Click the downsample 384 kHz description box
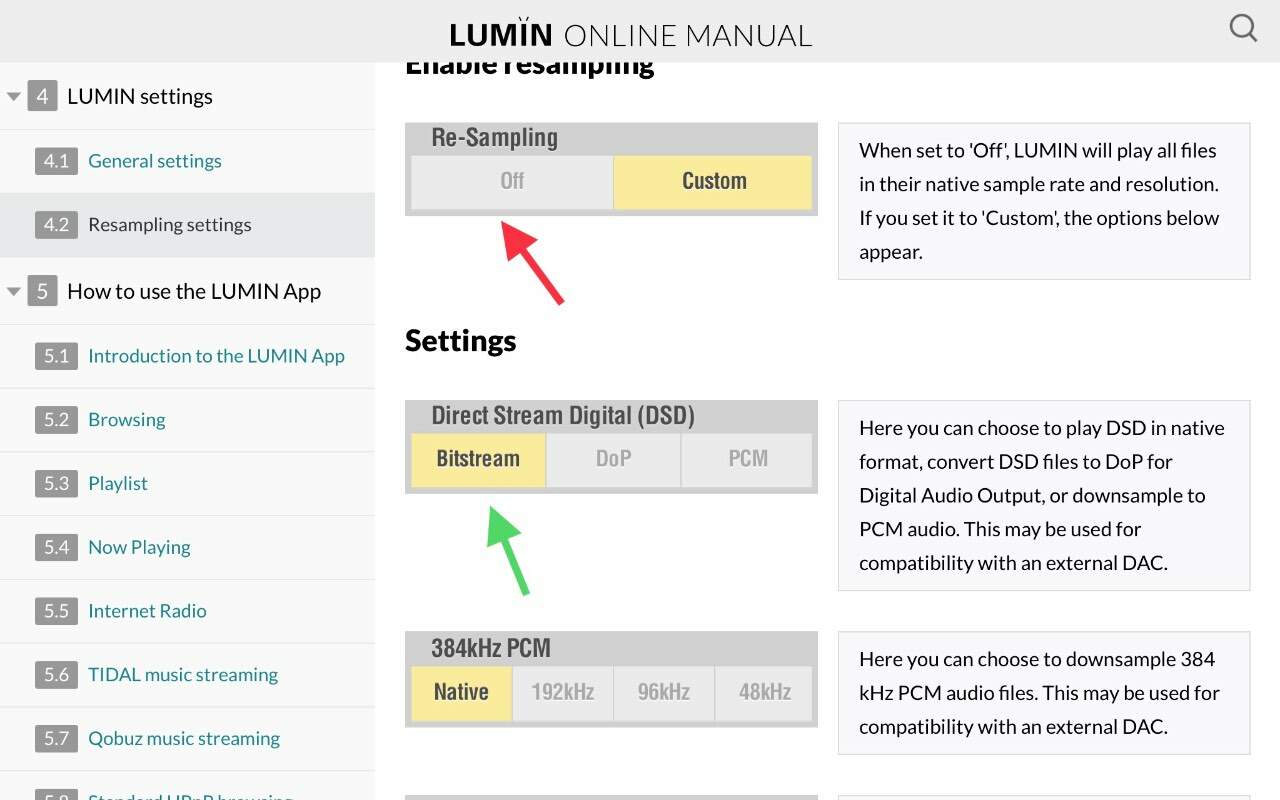 click(x=1044, y=693)
